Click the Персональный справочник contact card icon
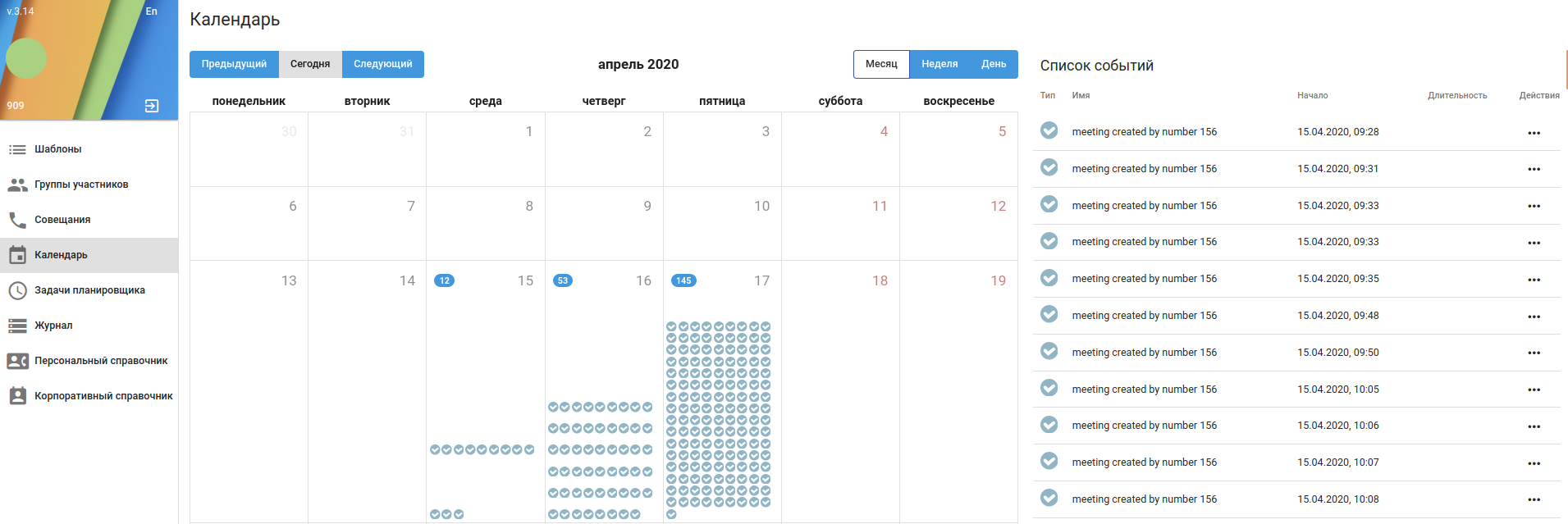 [17, 361]
